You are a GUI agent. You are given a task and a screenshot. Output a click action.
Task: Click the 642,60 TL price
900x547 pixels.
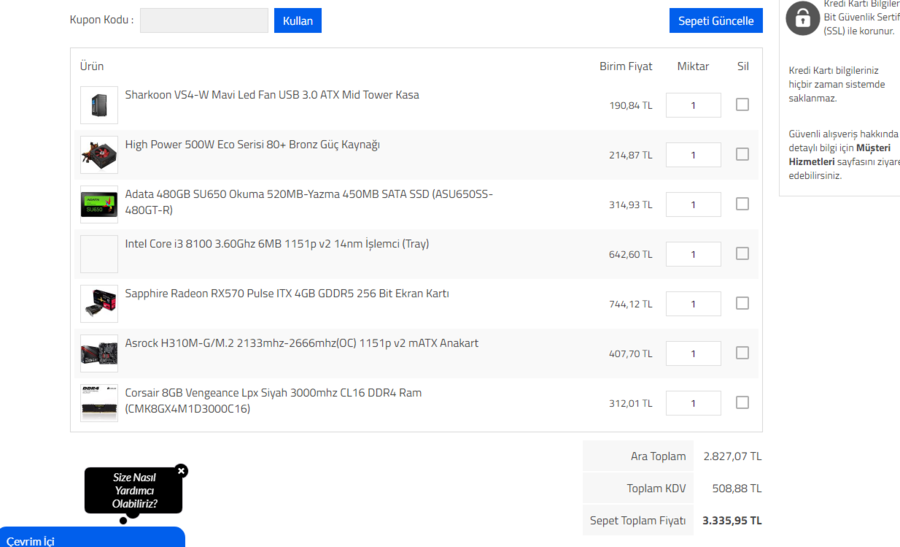click(x=630, y=254)
